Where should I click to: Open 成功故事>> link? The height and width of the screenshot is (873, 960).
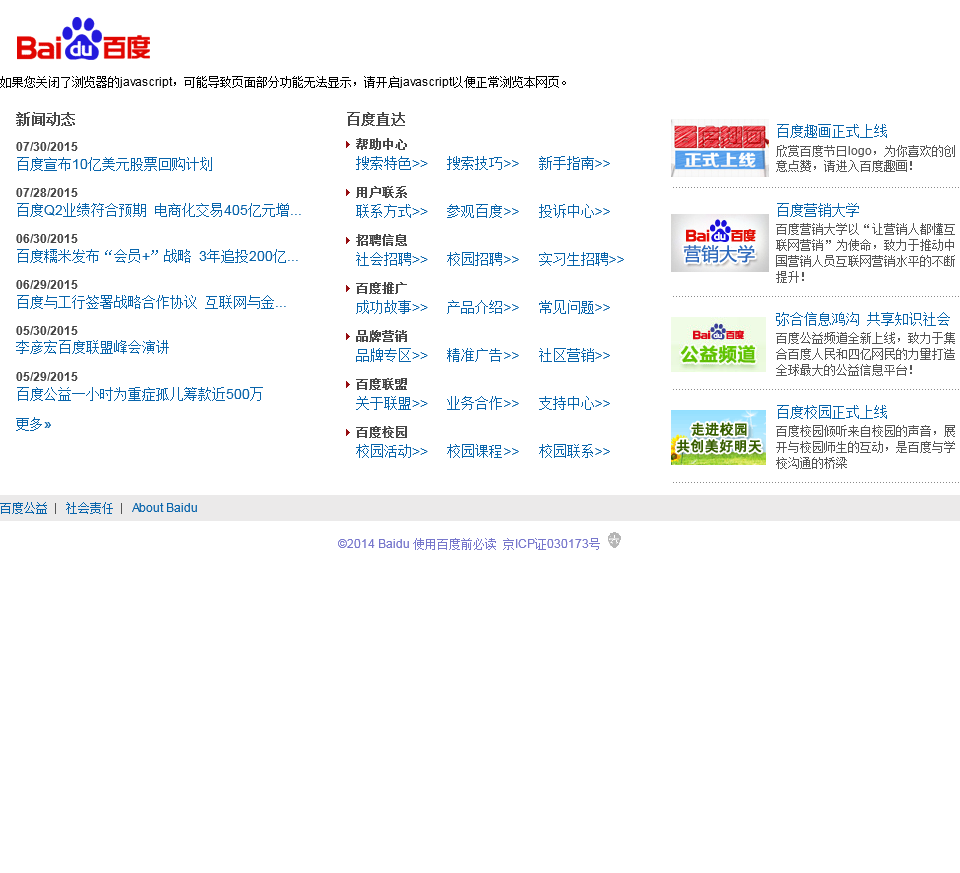(392, 307)
